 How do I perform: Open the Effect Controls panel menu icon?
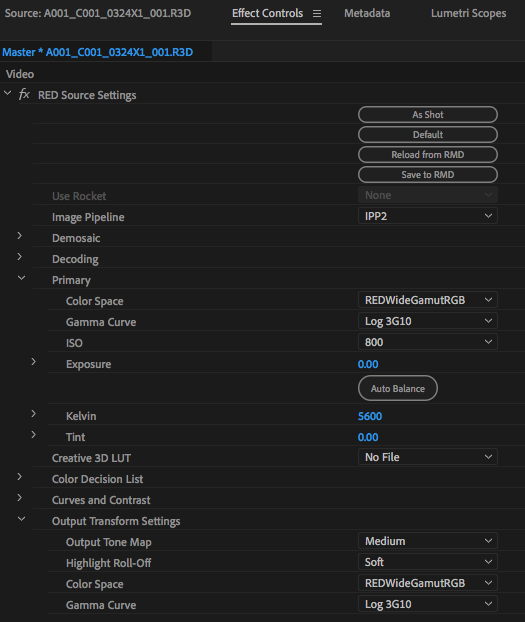click(317, 14)
